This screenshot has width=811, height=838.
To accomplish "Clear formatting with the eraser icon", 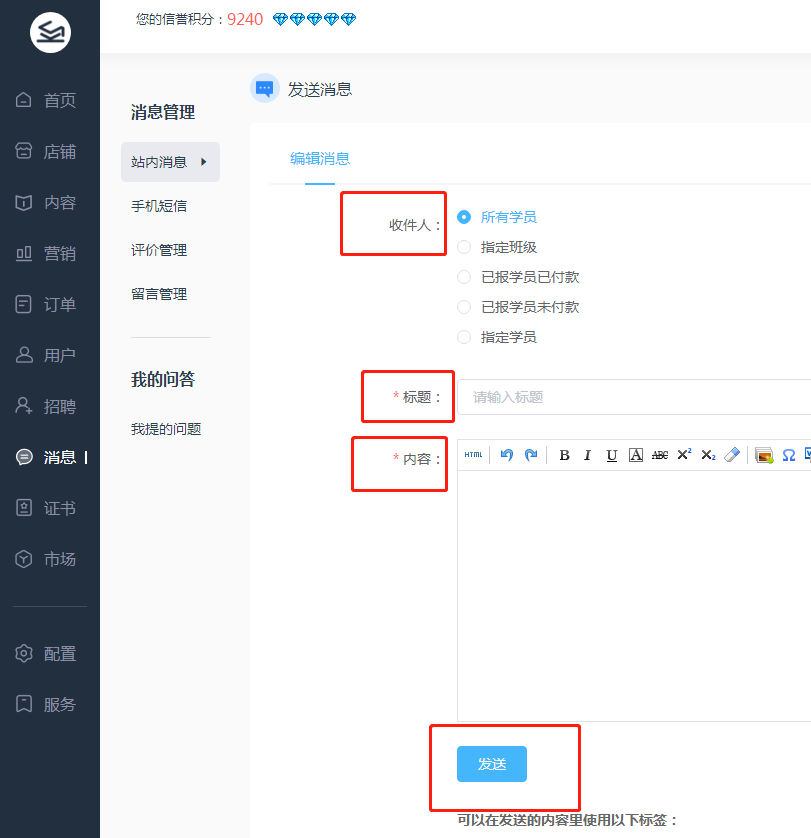I will [732, 455].
